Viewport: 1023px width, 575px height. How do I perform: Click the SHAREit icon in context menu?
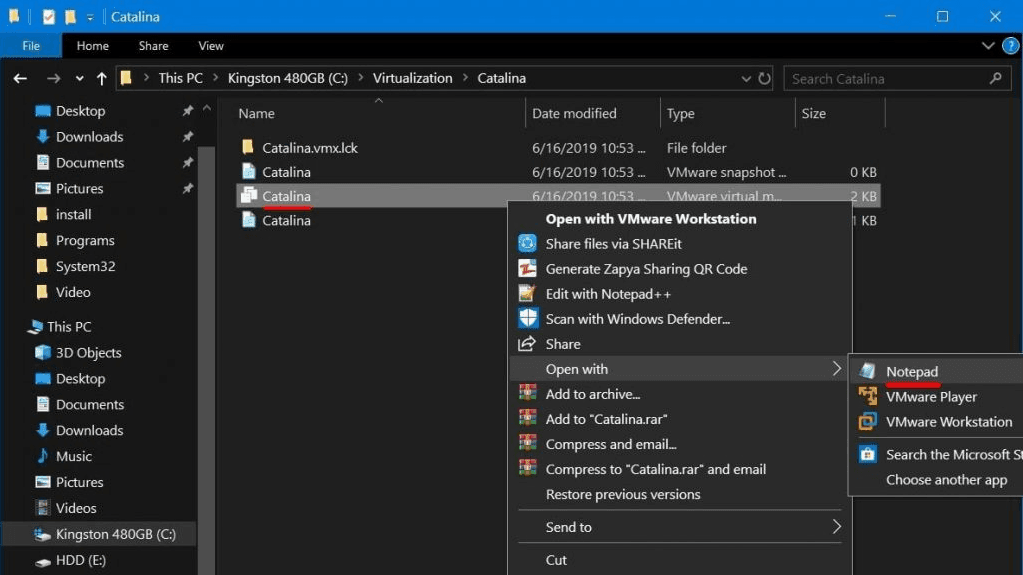527,244
